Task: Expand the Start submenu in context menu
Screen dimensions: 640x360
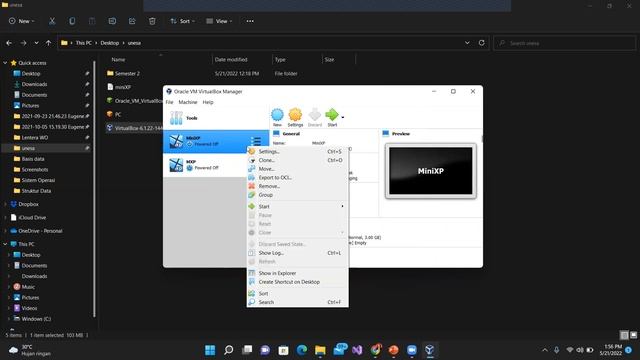Action: pos(297,207)
